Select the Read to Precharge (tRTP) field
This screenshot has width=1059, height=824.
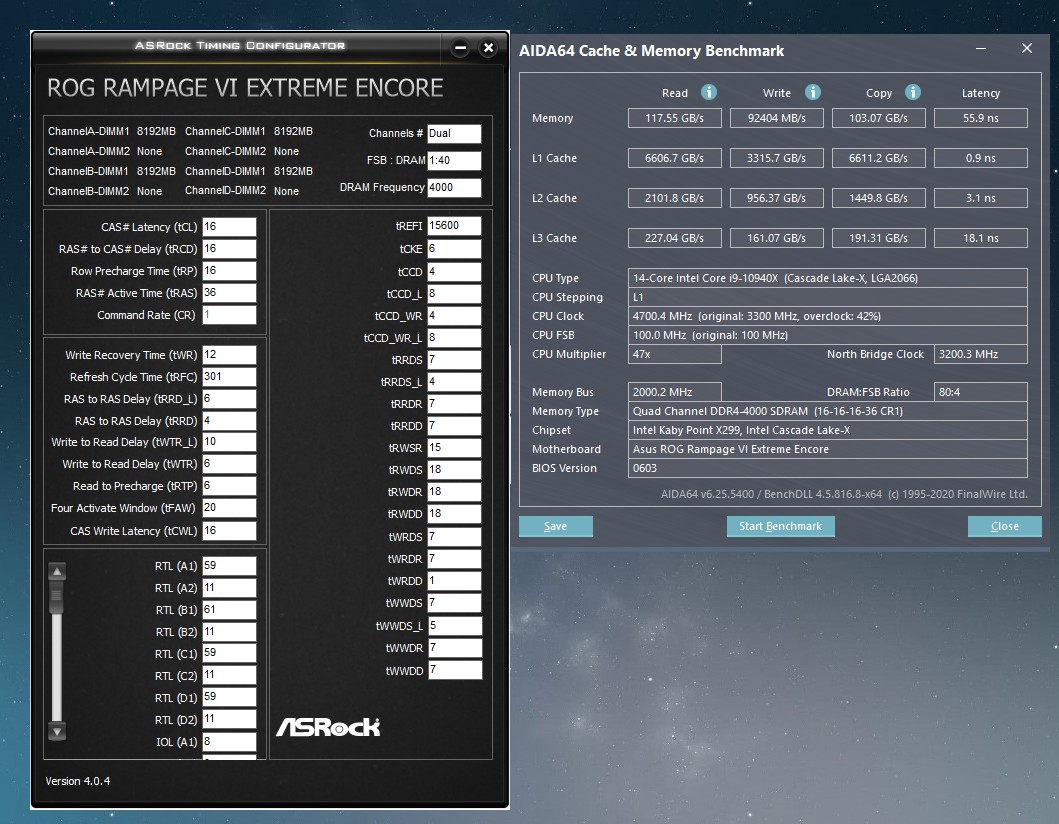tap(230, 486)
